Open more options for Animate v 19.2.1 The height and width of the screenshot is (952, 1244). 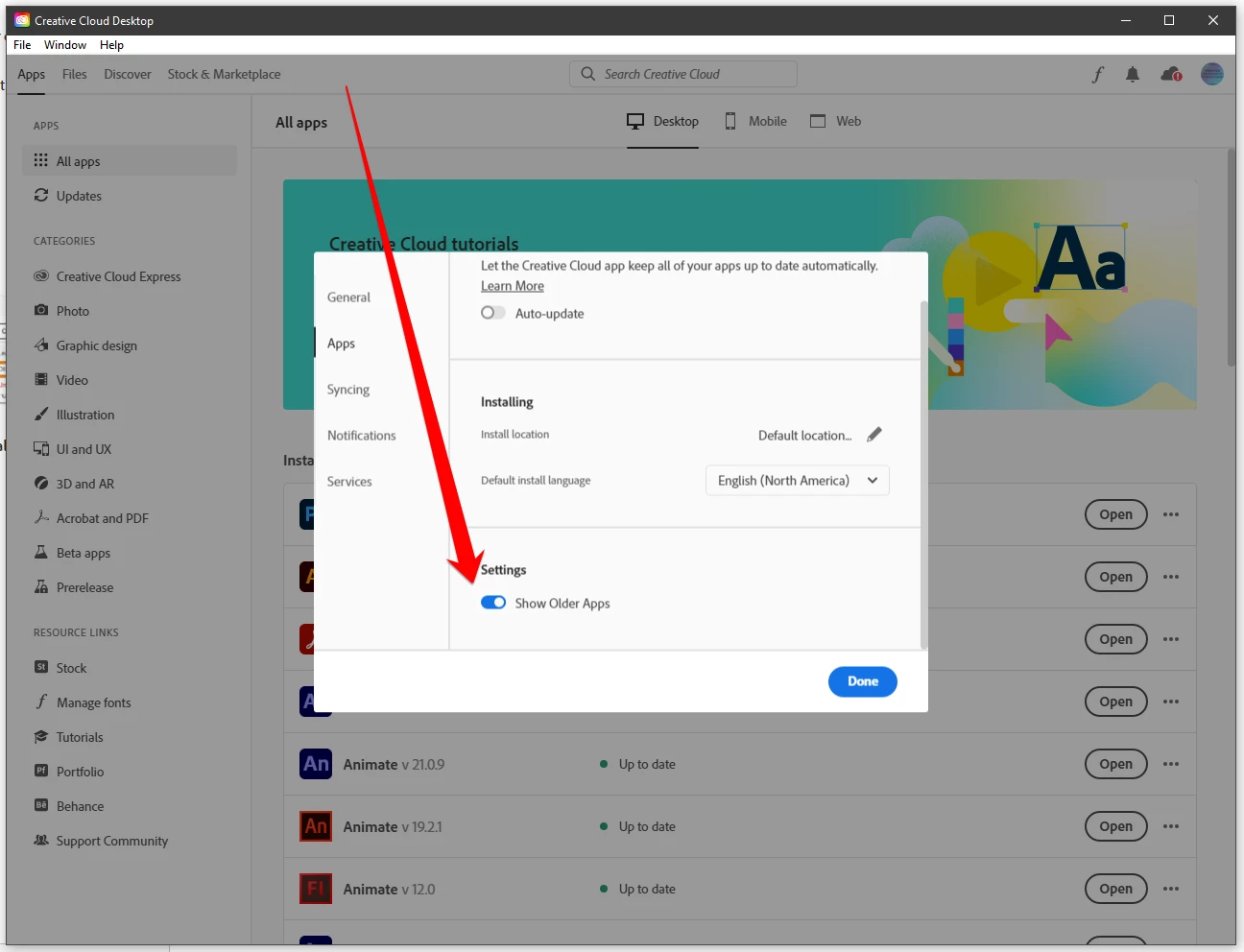tap(1171, 826)
